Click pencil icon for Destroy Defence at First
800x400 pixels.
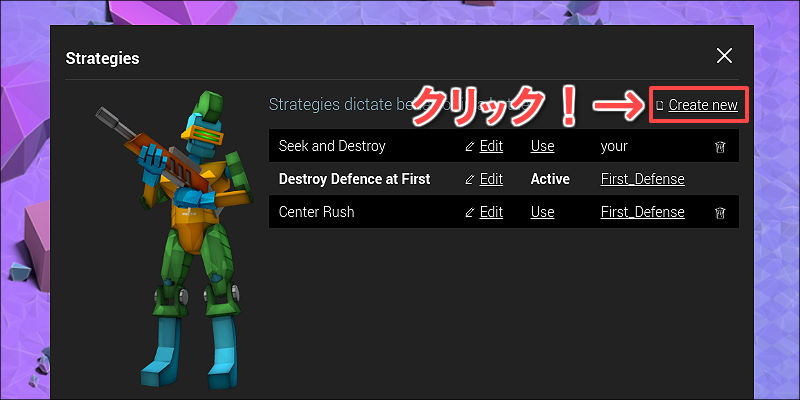pos(470,180)
